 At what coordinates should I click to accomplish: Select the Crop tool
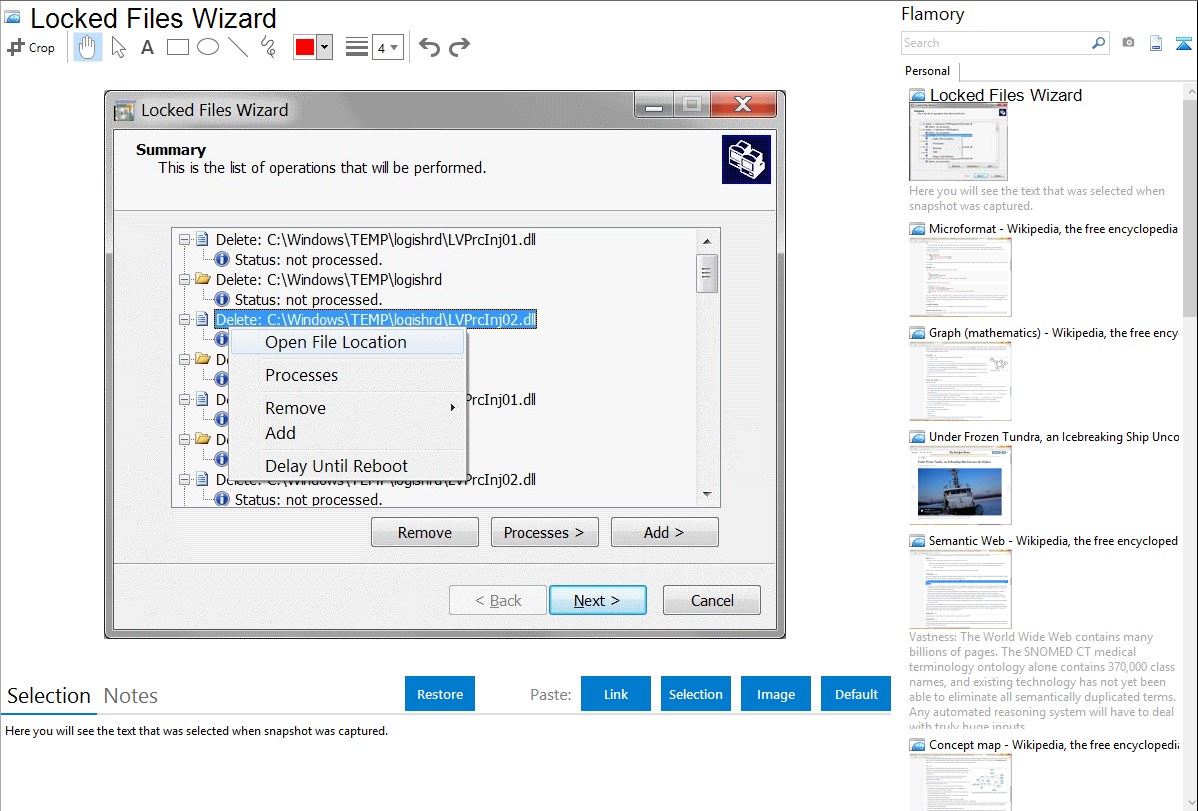31,47
